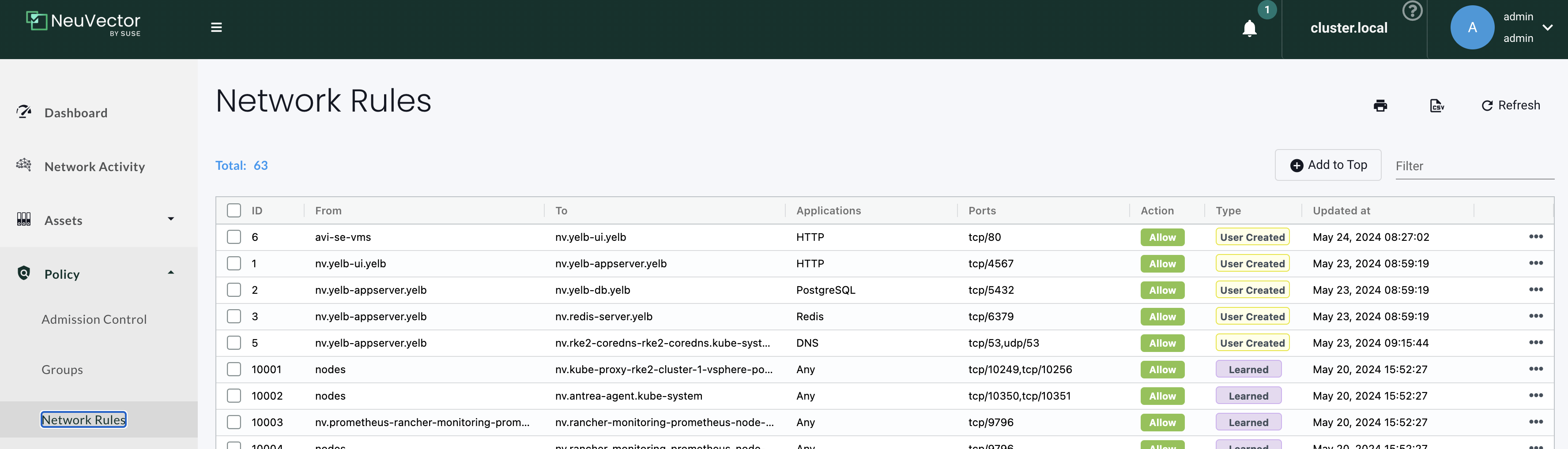Open the notifications bell
The image size is (1568, 449).
(1249, 28)
